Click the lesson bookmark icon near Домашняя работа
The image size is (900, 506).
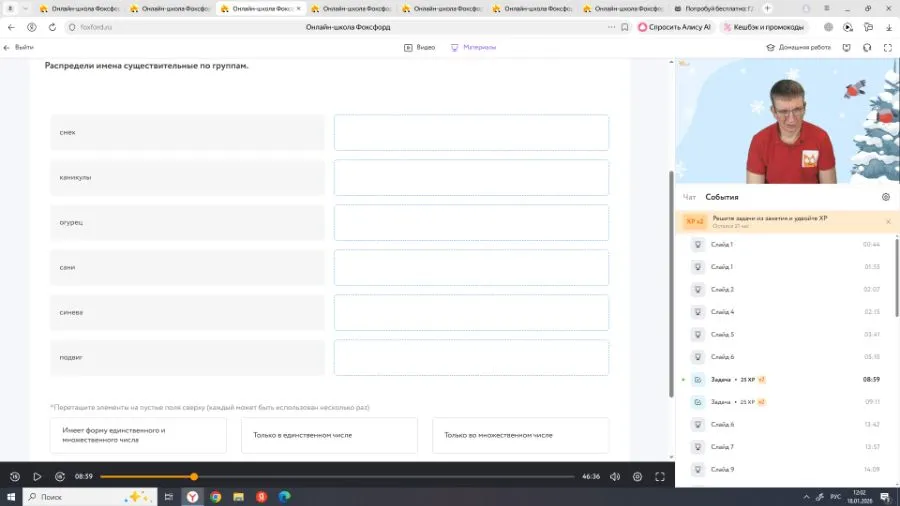pos(847,48)
